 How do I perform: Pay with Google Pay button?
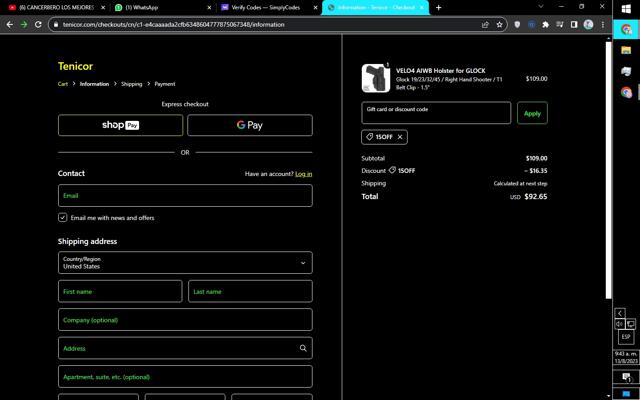[x=250, y=125]
